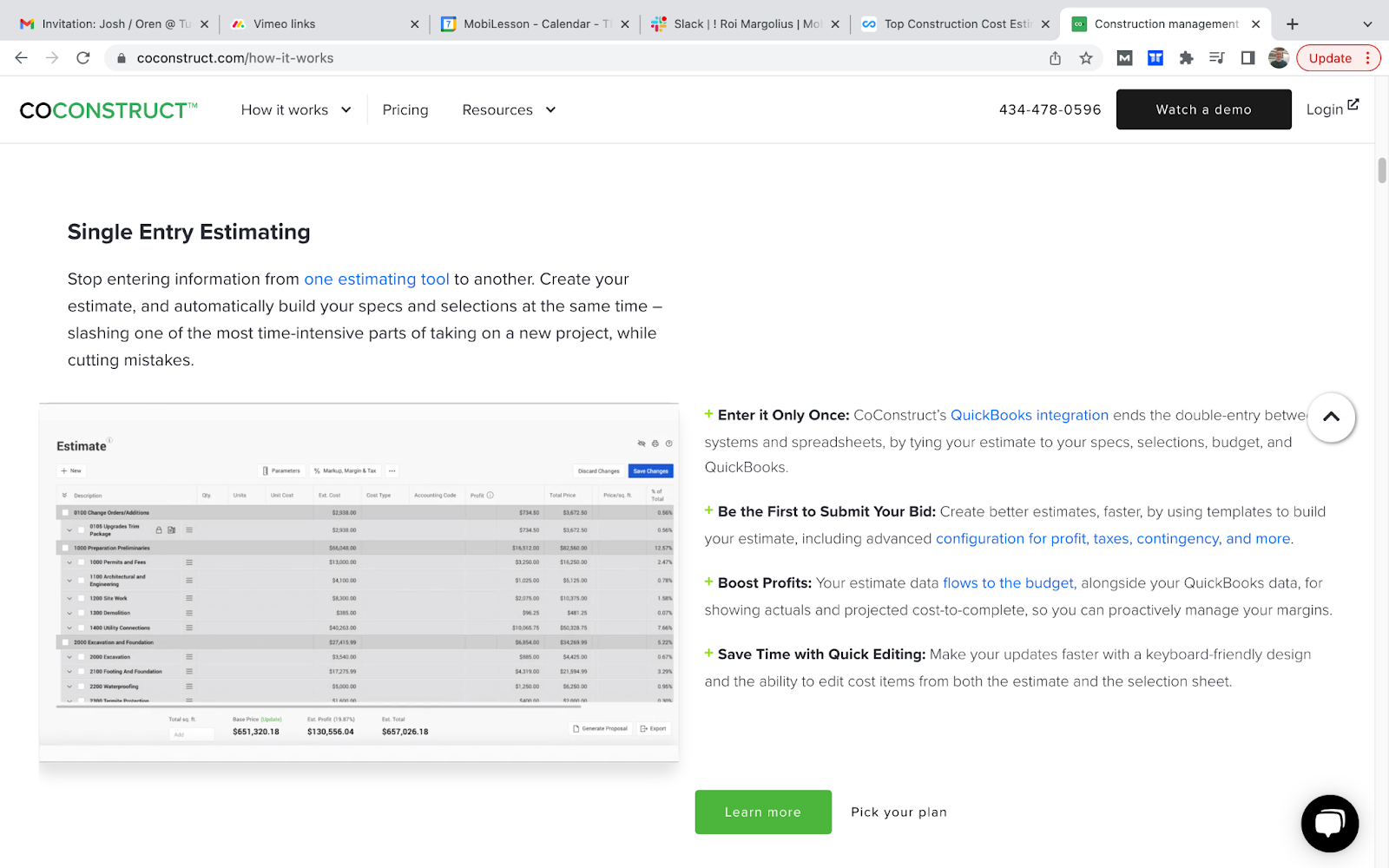Click the CoConstruct logo

[x=109, y=110]
